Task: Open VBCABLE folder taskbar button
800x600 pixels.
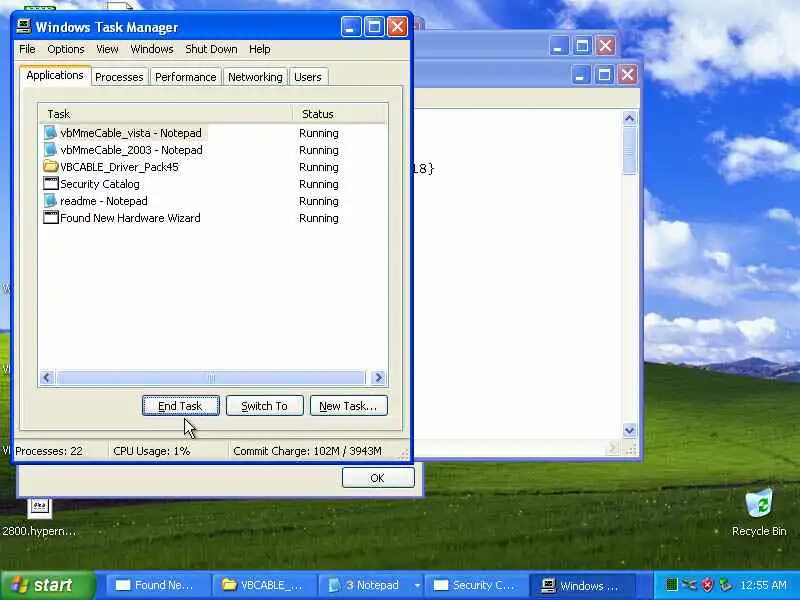Action: (x=263, y=585)
